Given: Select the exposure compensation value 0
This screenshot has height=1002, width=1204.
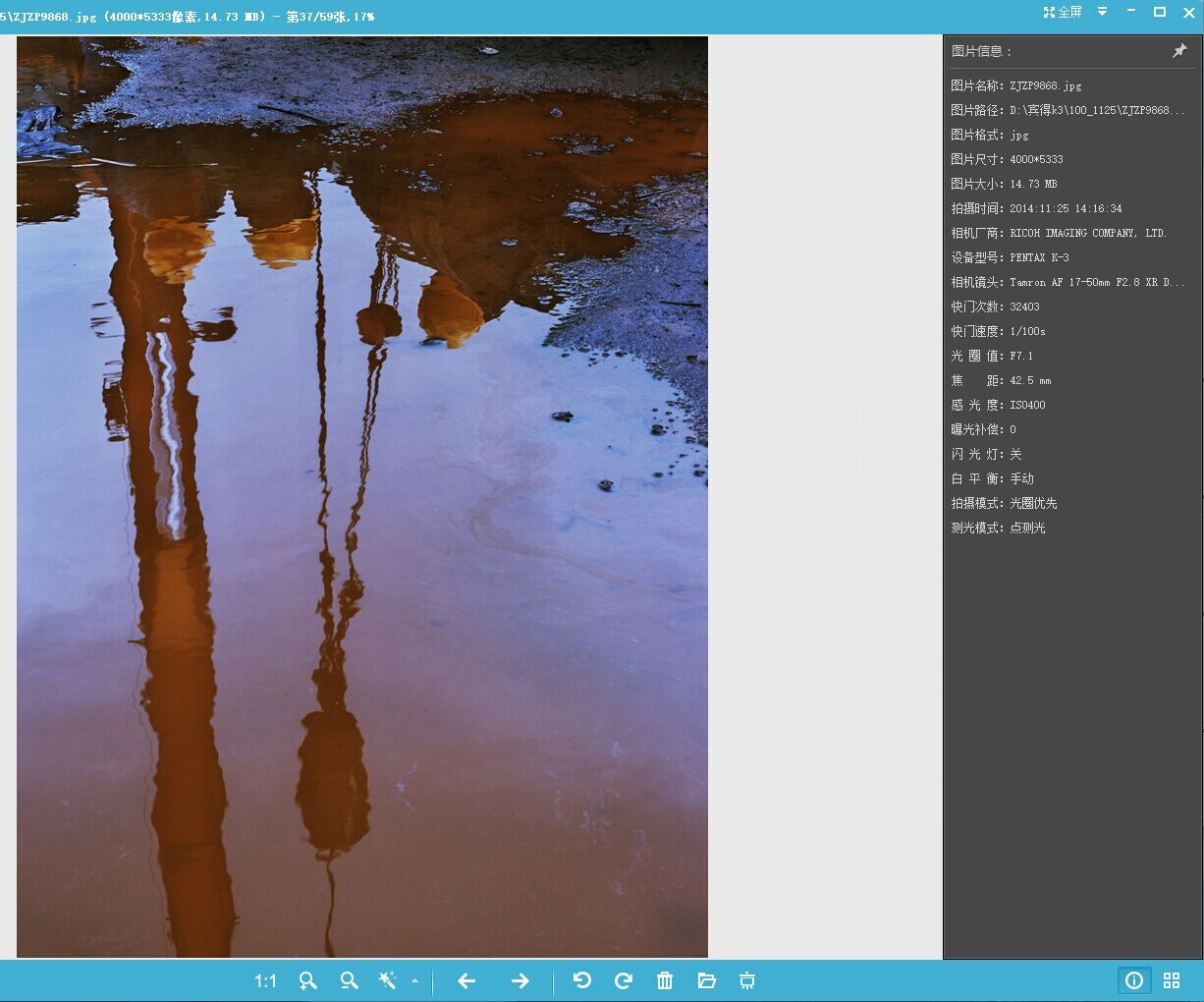Looking at the screenshot, I should pyautogui.click(x=1012, y=429).
